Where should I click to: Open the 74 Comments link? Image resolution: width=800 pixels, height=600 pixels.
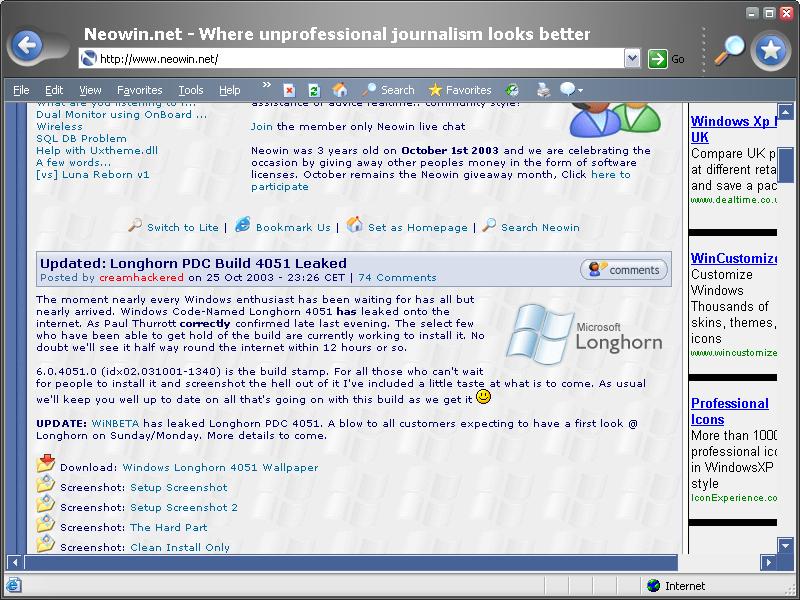click(397, 278)
